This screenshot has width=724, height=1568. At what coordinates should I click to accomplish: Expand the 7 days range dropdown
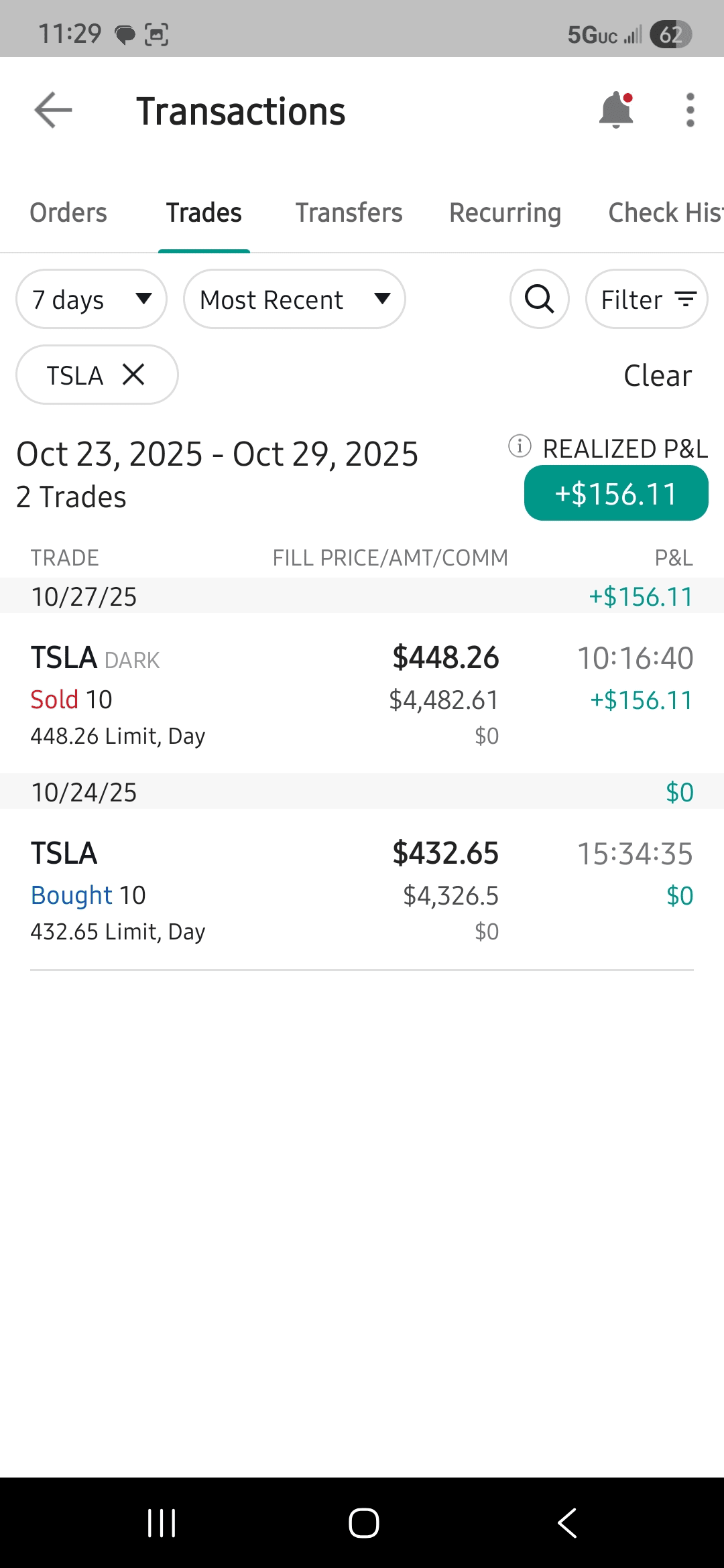pyautogui.click(x=91, y=299)
